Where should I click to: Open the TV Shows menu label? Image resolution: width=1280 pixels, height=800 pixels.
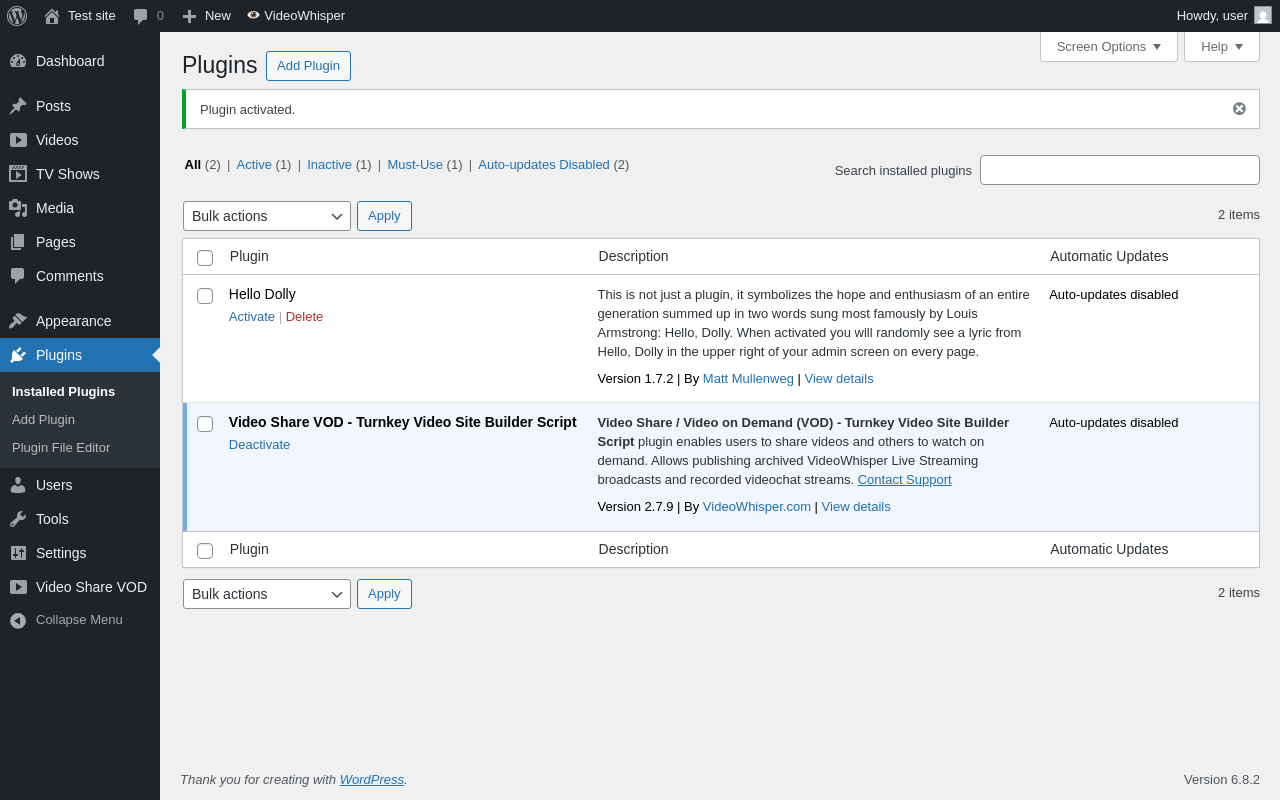point(68,174)
